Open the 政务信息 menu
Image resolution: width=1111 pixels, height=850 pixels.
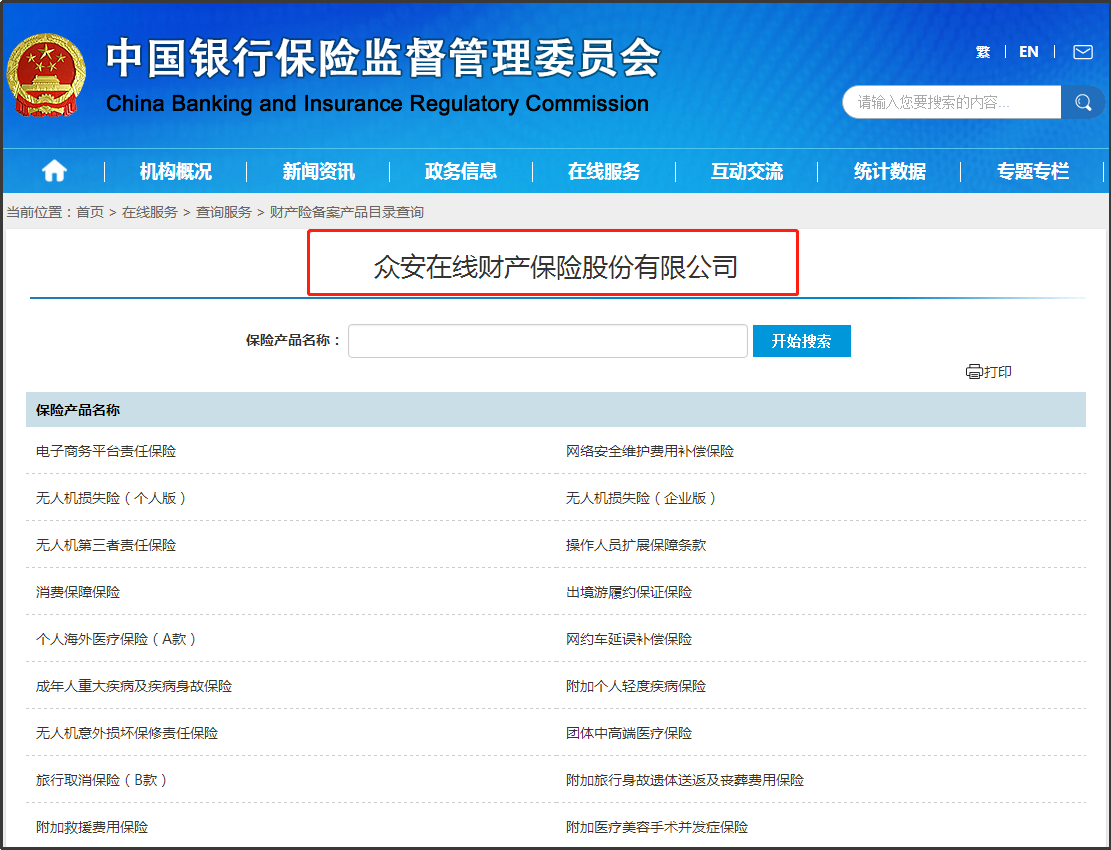coord(461,171)
